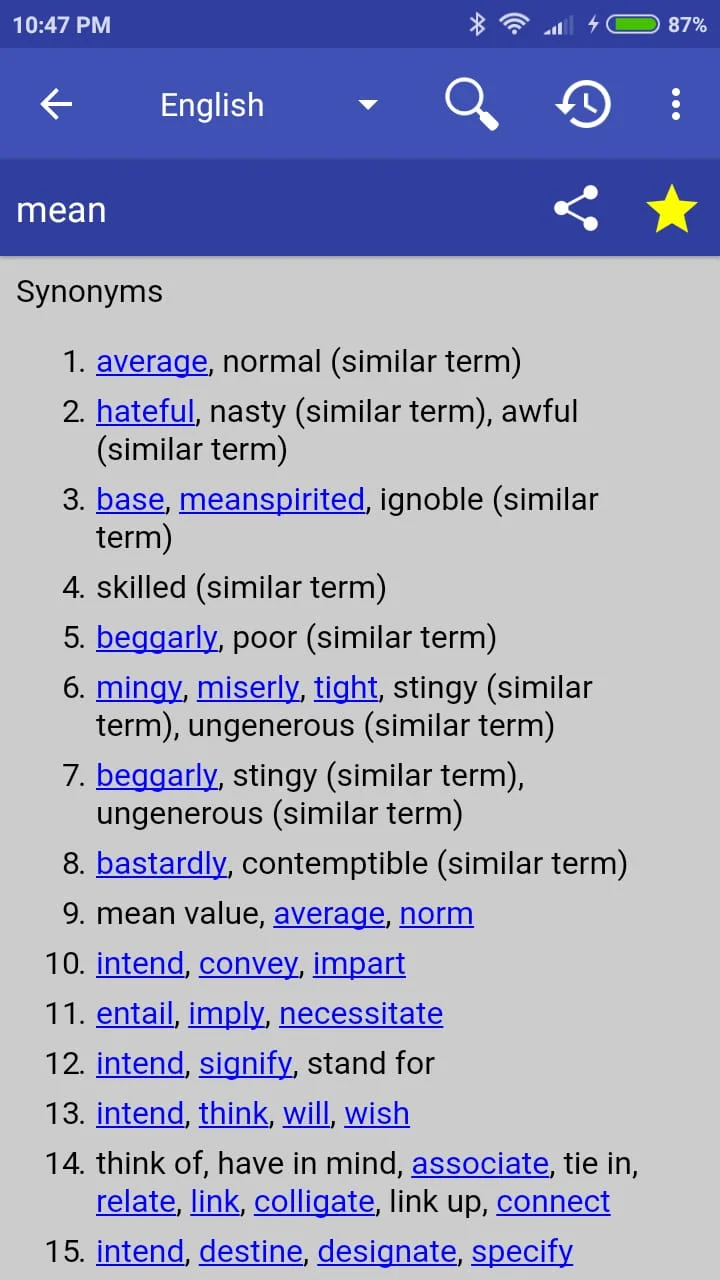Viewport: 720px width, 1280px height.
Task: Toggle the yellow favorite star
Action: coord(671,209)
